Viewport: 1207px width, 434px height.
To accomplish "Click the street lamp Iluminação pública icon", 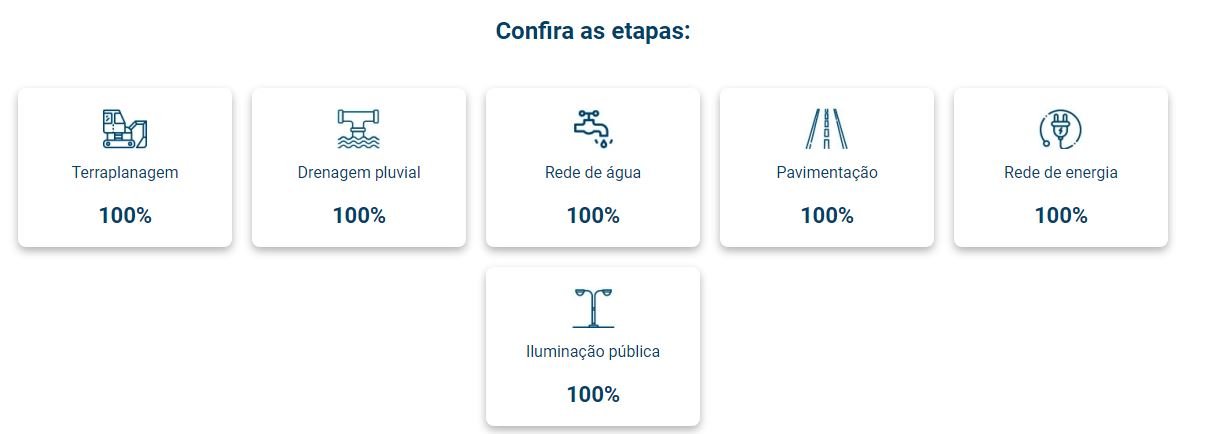I will [x=593, y=307].
